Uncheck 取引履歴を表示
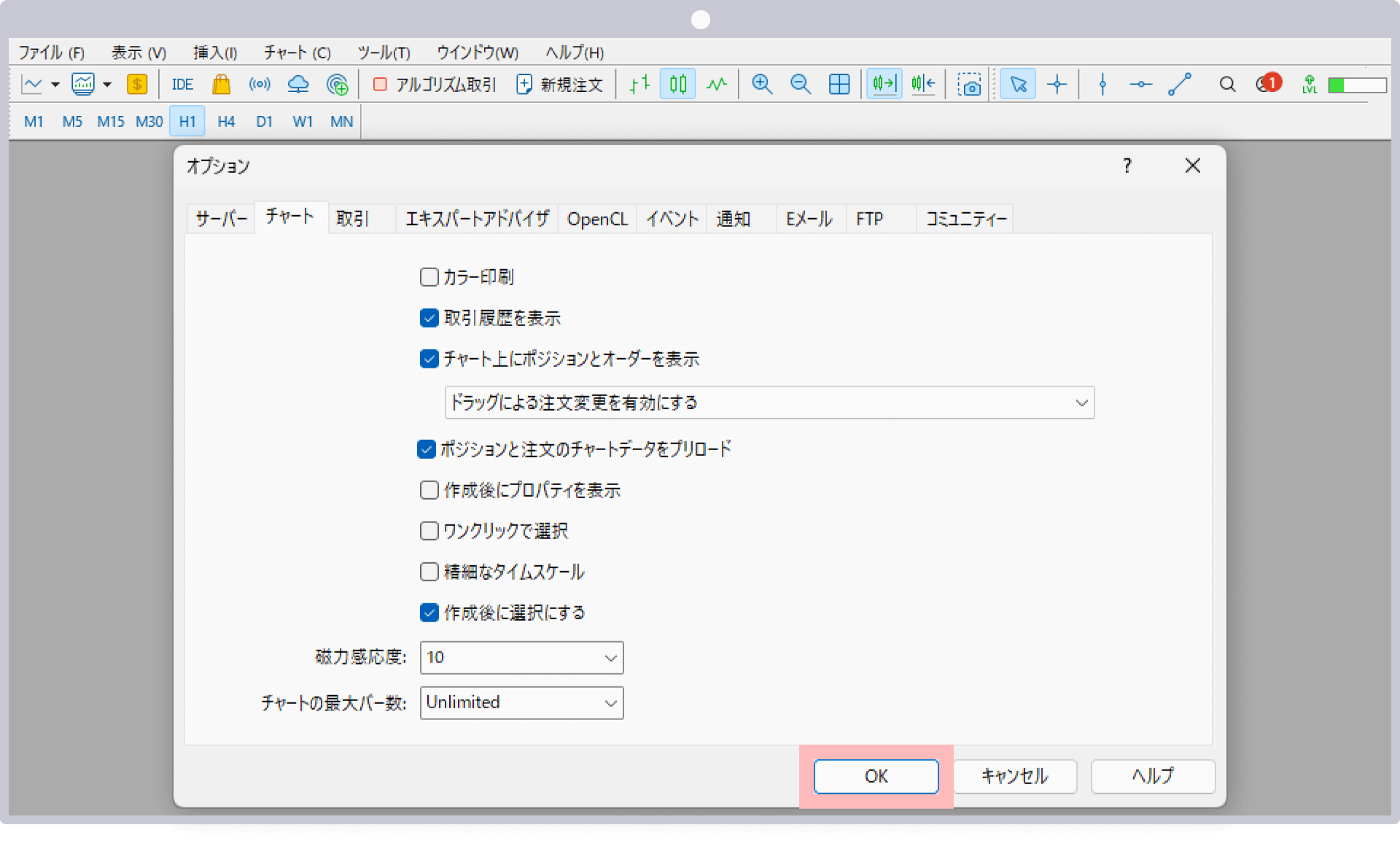Image resolution: width=1400 pixels, height=841 pixels. tap(429, 318)
